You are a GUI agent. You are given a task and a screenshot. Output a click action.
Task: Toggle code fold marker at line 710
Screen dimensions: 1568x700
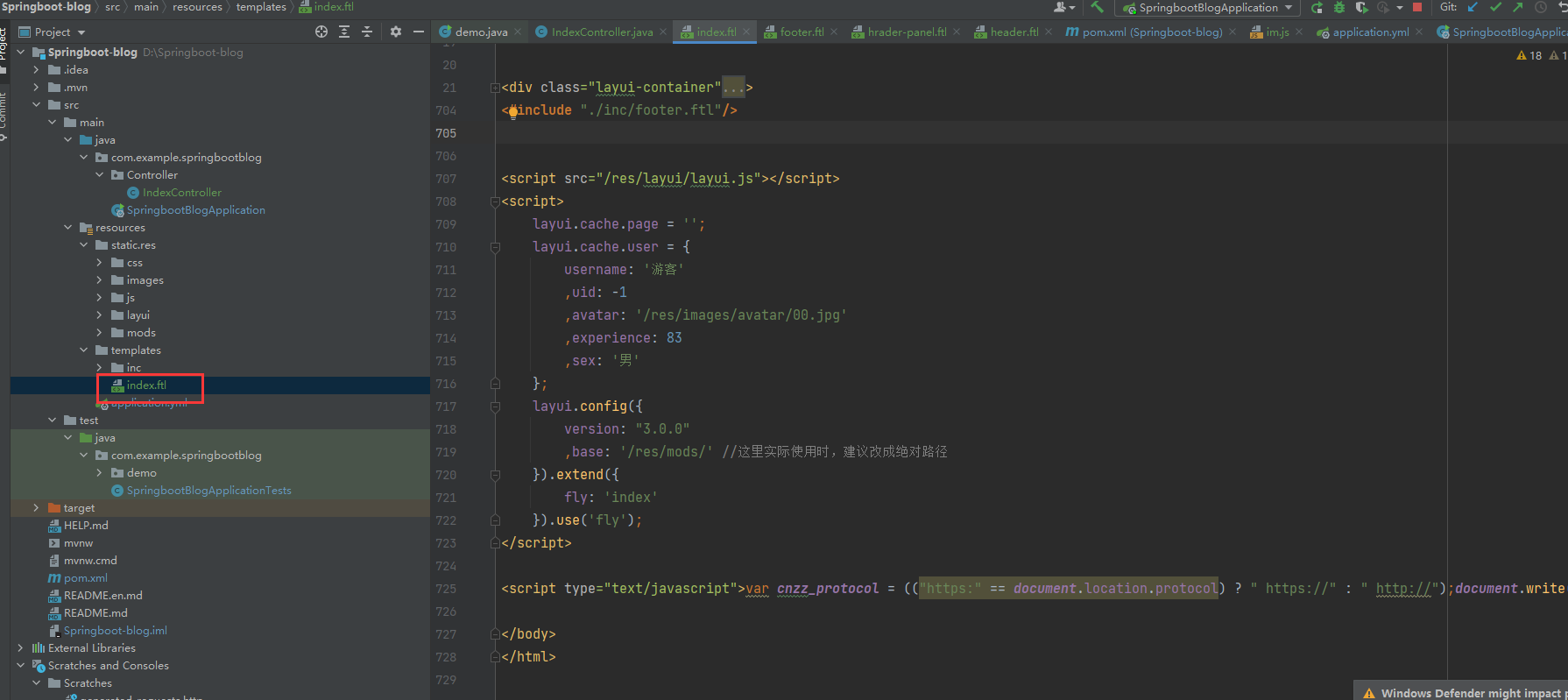pyautogui.click(x=495, y=247)
